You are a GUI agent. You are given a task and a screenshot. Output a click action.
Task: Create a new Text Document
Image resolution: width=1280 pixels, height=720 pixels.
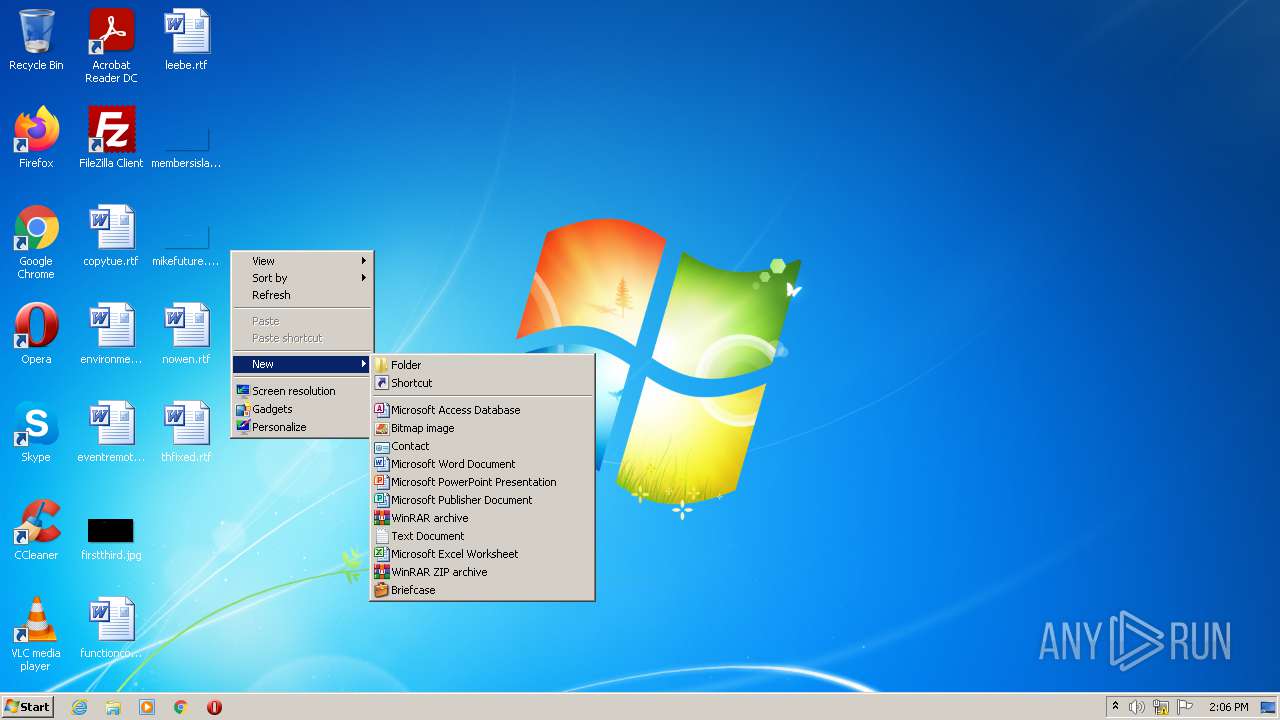482,536
